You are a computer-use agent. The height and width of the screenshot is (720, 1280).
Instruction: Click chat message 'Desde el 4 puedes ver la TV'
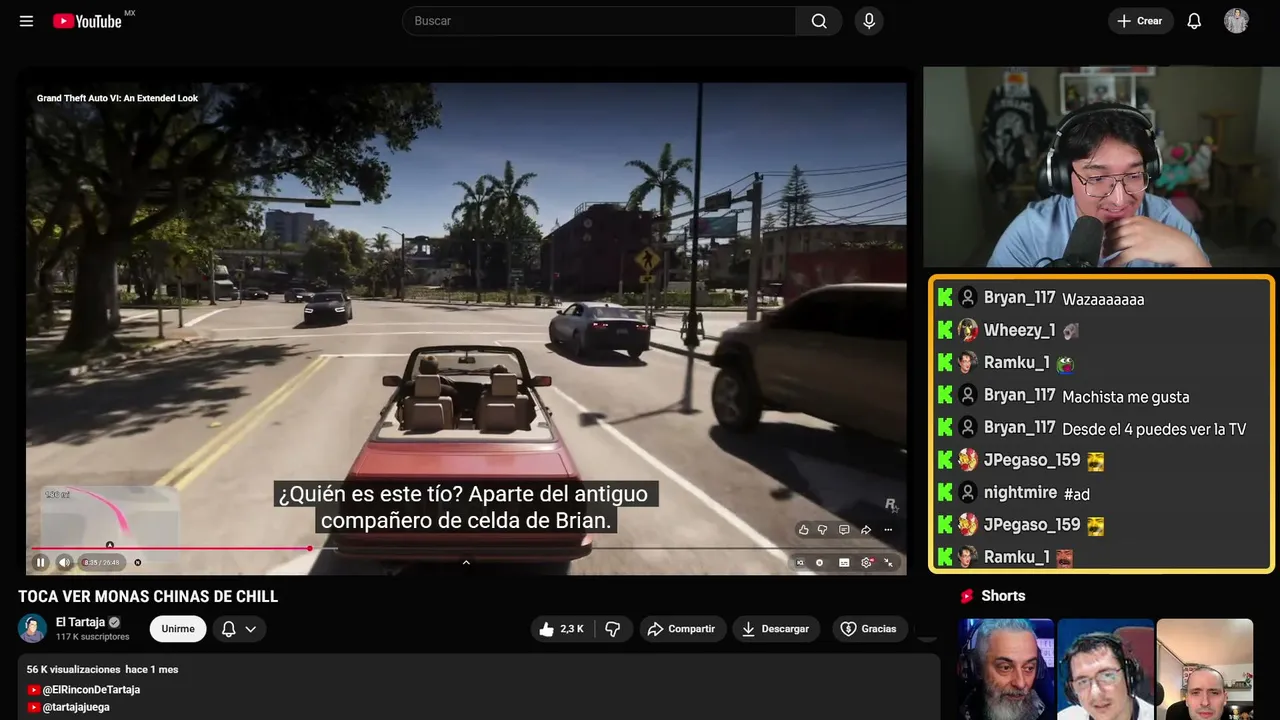point(1154,429)
